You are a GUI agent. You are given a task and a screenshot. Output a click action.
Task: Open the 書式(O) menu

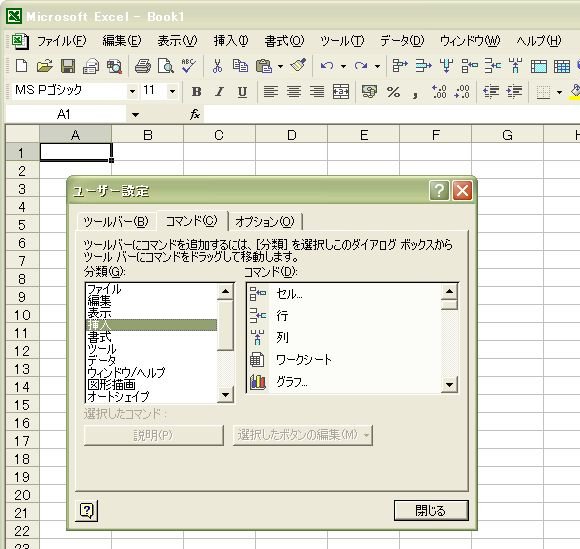point(284,41)
